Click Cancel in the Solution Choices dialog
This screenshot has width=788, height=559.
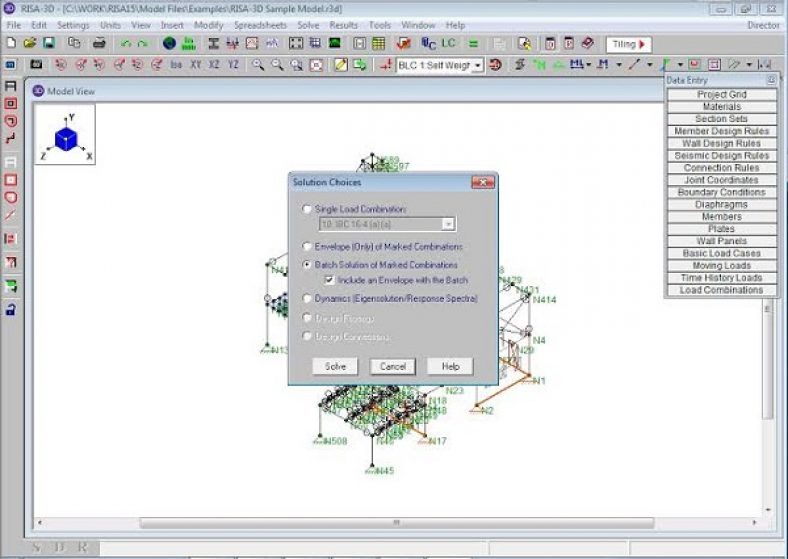[392, 366]
